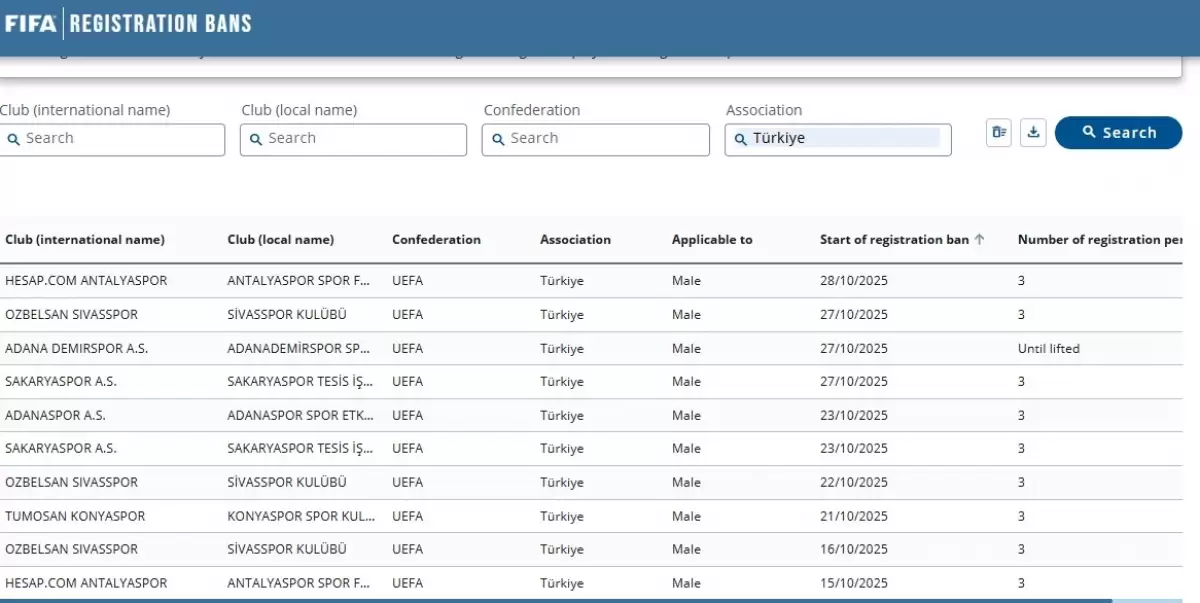The image size is (1200, 603).
Task: Click the FIFA logo in header
Action: [x=30, y=23]
